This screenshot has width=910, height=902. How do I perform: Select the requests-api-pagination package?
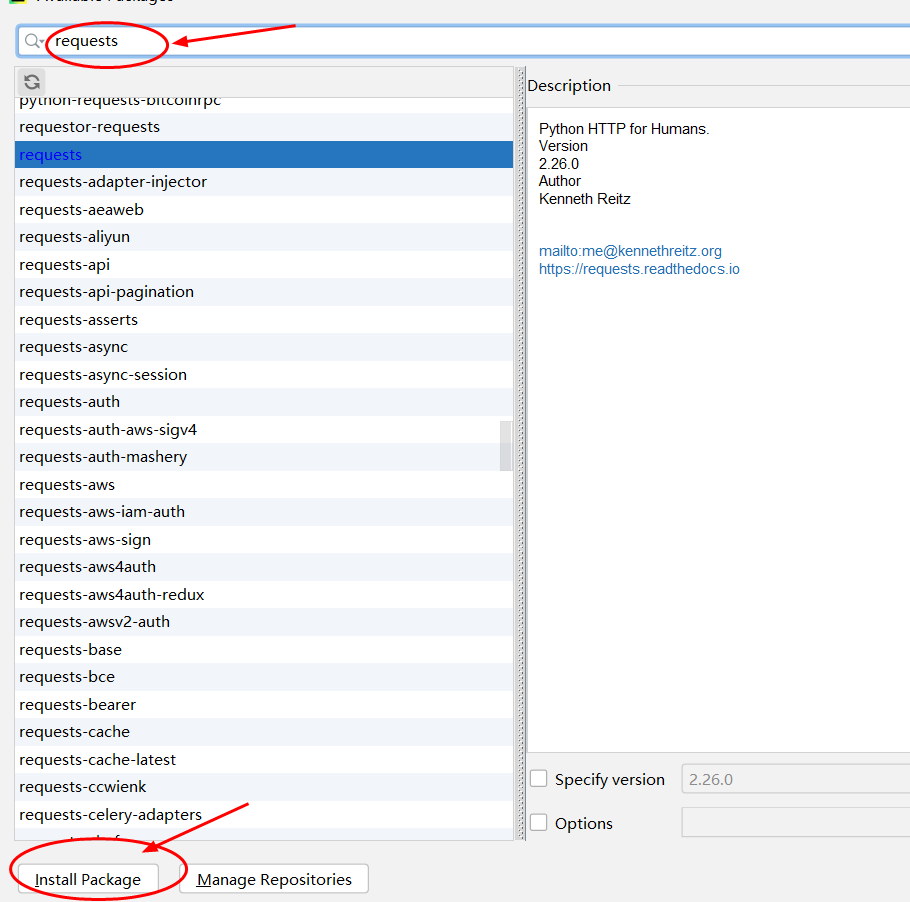pyautogui.click(x=263, y=292)
